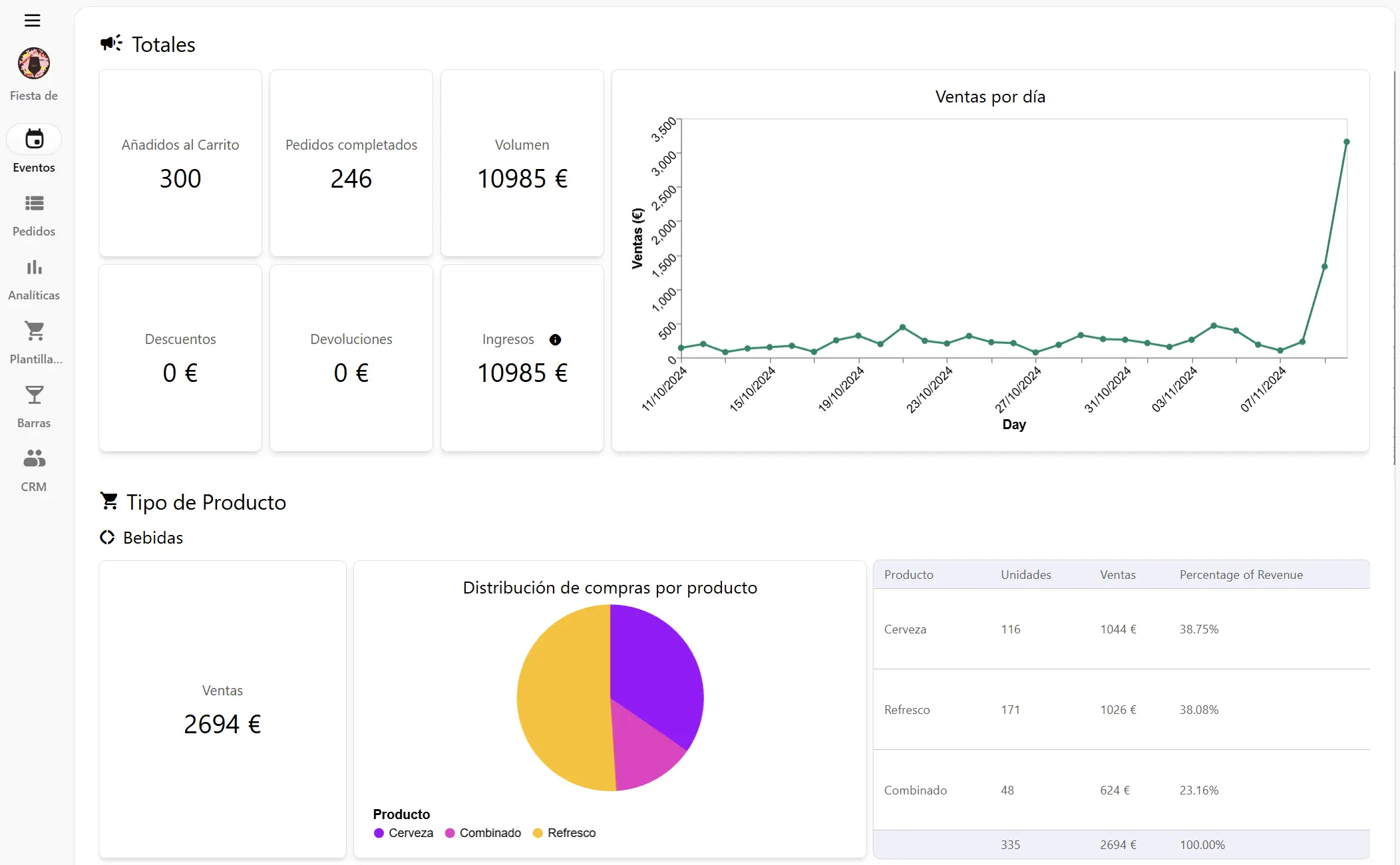
Task: Click the 48 units cell
Action: tap(1007, 790)
